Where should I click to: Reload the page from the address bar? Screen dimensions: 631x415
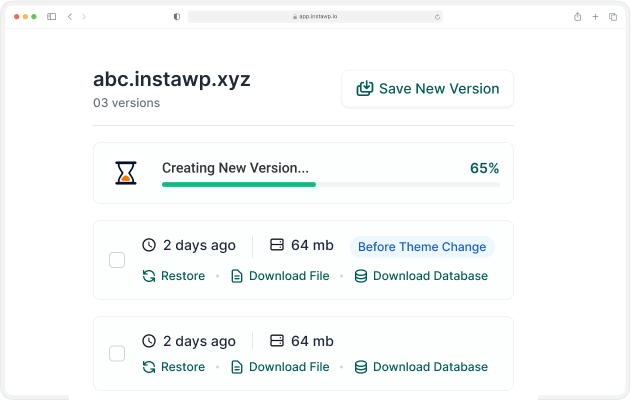pyautogui.click(x=437, y=17)
